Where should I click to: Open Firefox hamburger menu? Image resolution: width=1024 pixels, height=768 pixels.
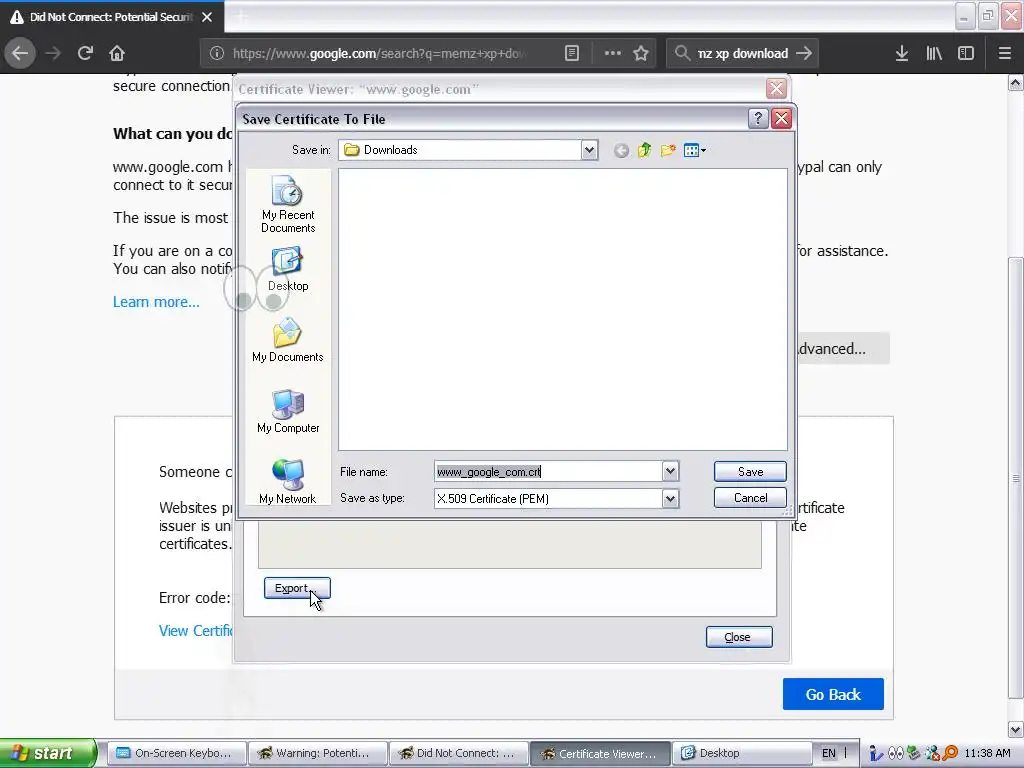[x=1005, y=53]
